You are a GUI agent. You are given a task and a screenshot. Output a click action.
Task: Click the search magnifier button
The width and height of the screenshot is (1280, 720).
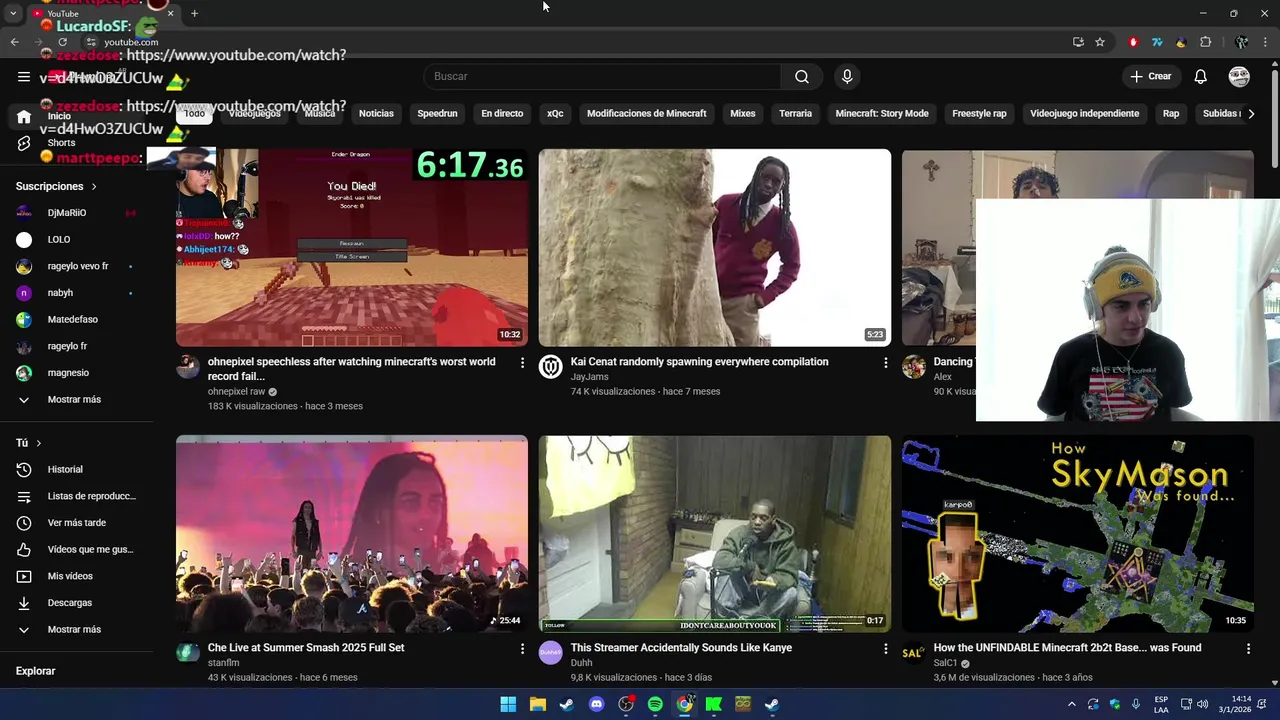point(802,76)
